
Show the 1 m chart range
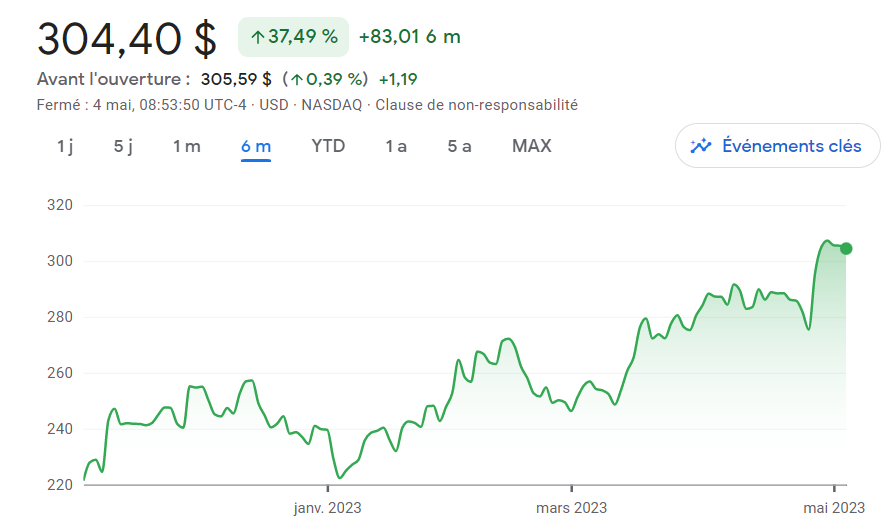[187, 146]
